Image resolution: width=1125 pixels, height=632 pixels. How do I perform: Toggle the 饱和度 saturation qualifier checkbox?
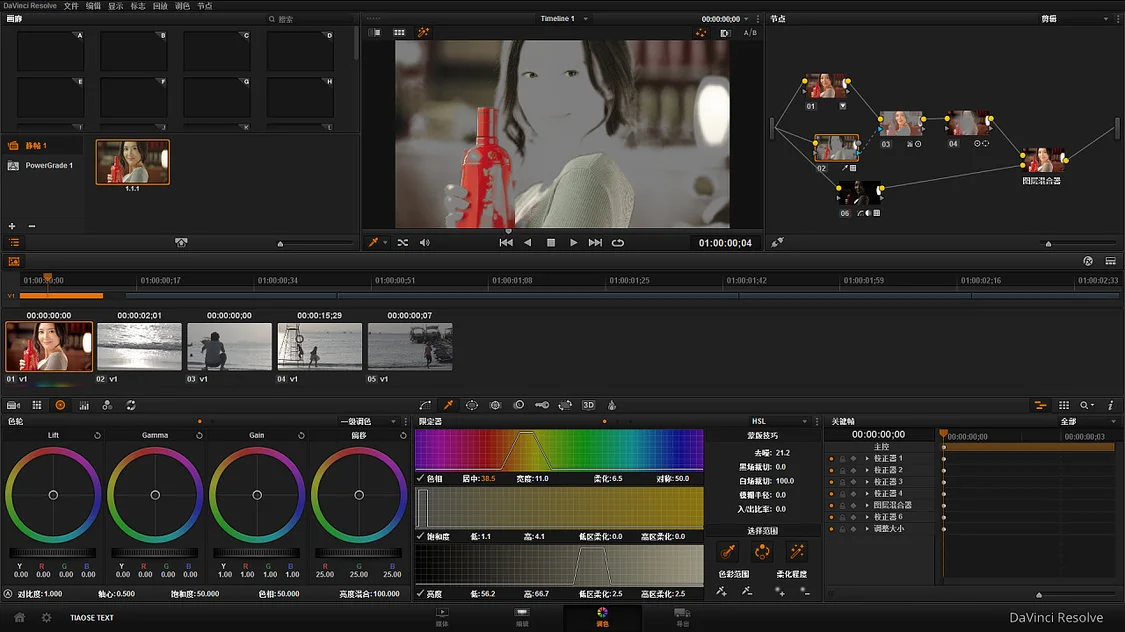(x=421, y=537)
